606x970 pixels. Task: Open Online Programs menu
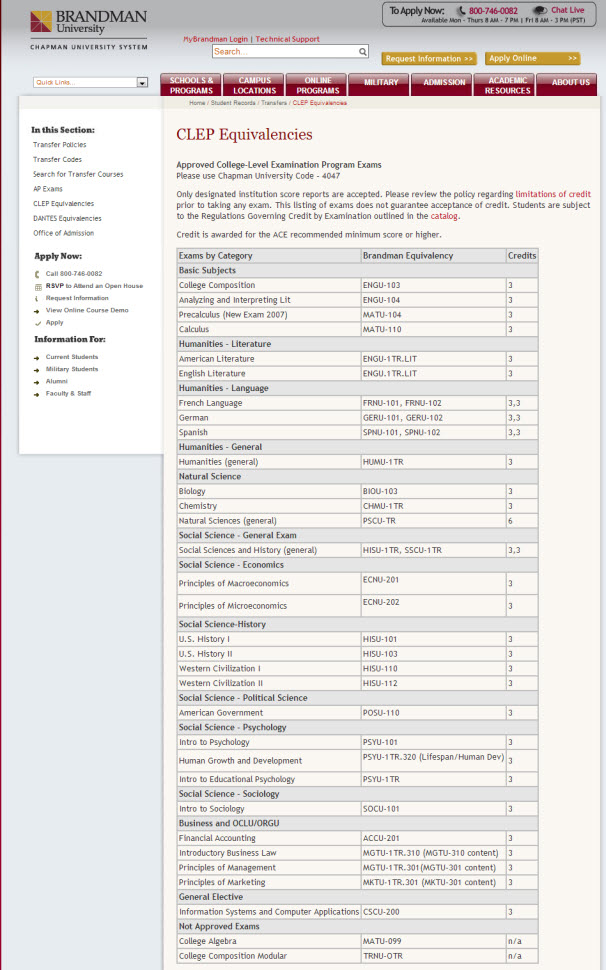(x=317, y=85)
